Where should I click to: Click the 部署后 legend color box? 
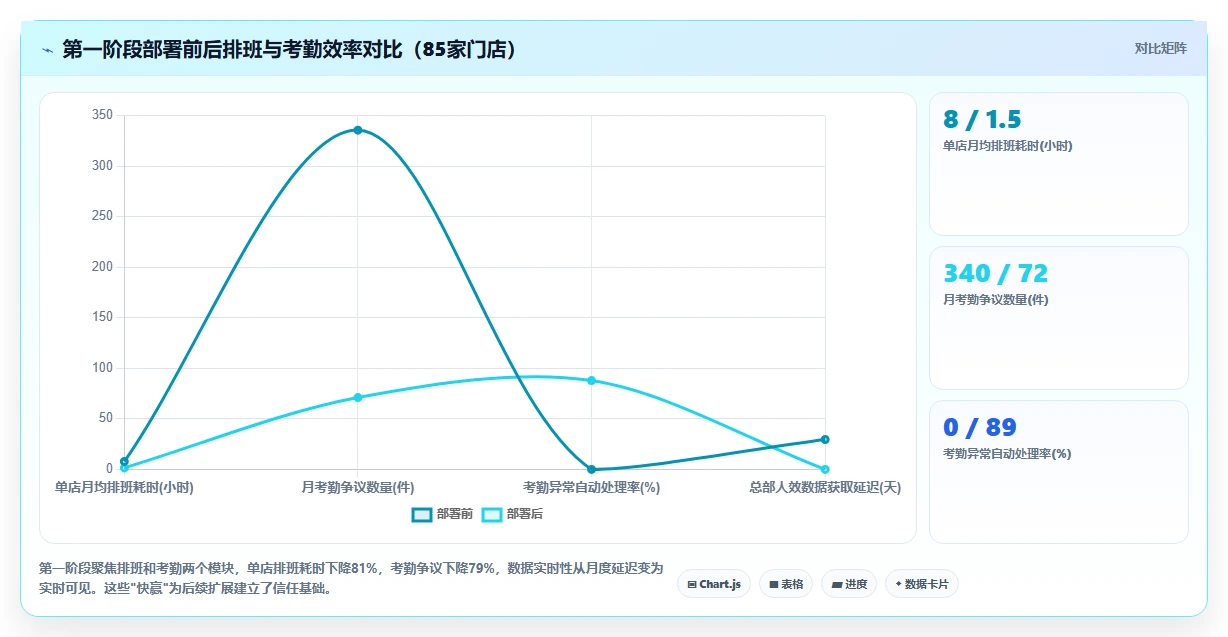[492, 514]
